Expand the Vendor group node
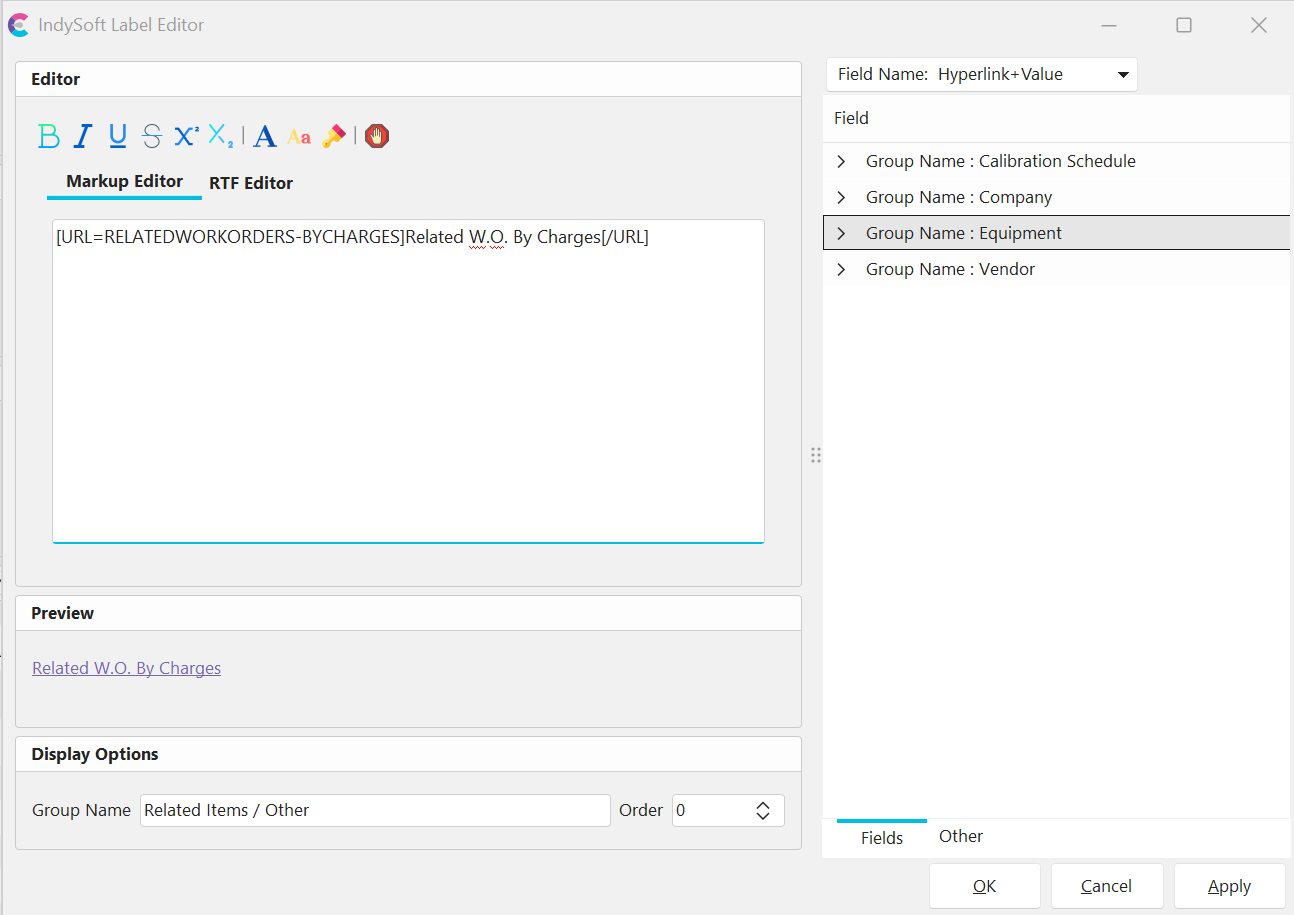This screenshot has width=1294, height=915. (x=841, y=269)
